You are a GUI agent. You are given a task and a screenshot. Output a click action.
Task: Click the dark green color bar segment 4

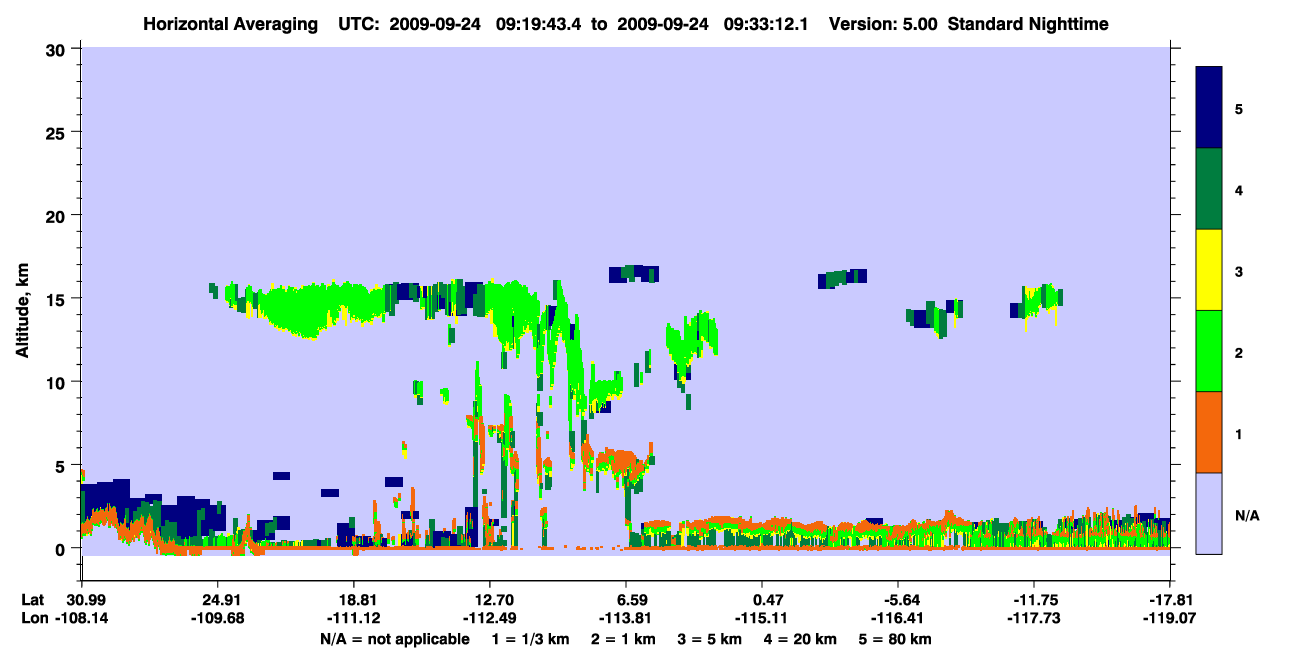pos(1209,189)
